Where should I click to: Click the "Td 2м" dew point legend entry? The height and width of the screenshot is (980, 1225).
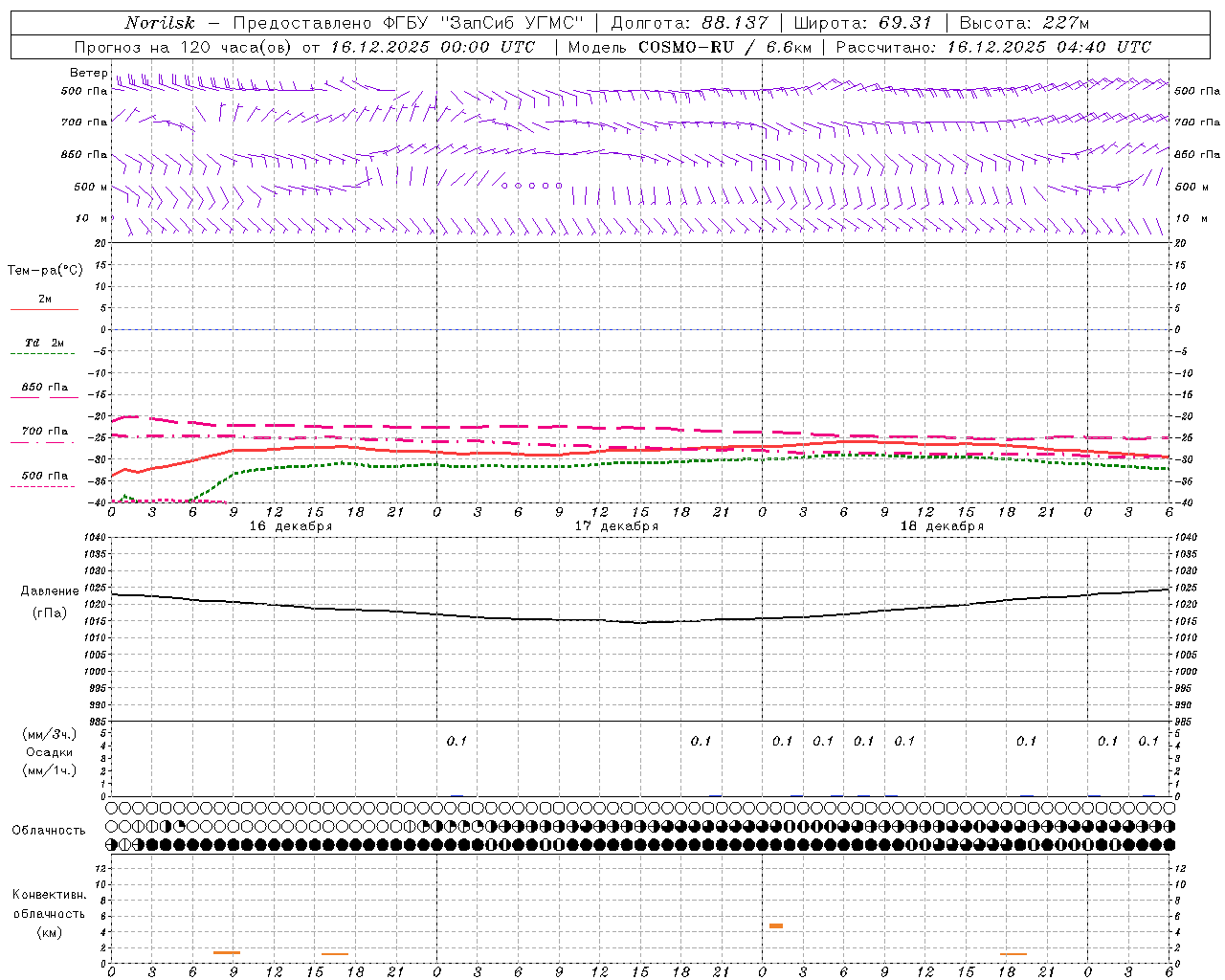click(44, 347)
